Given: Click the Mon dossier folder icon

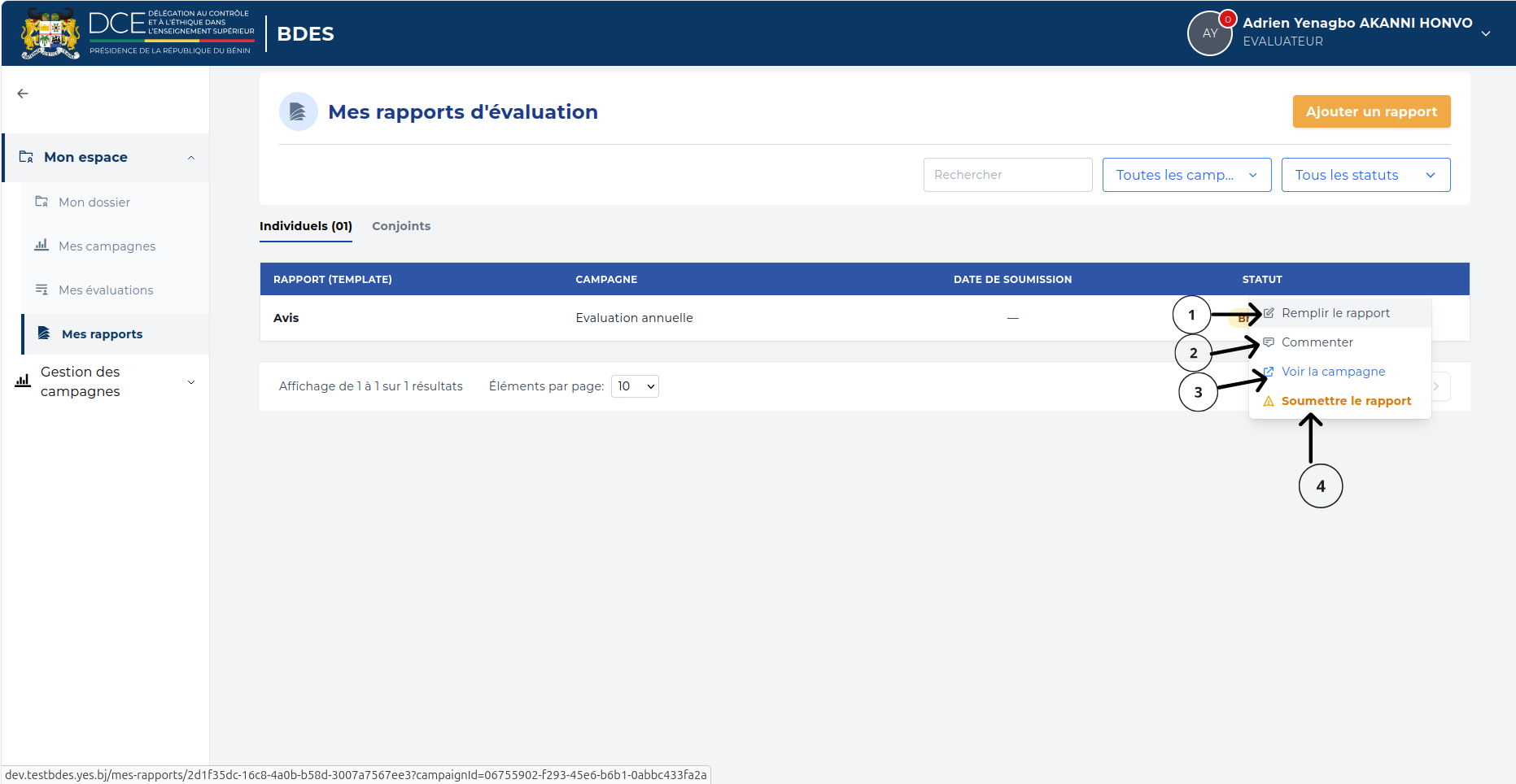Looking at the screenshot, I should [42, 202].
